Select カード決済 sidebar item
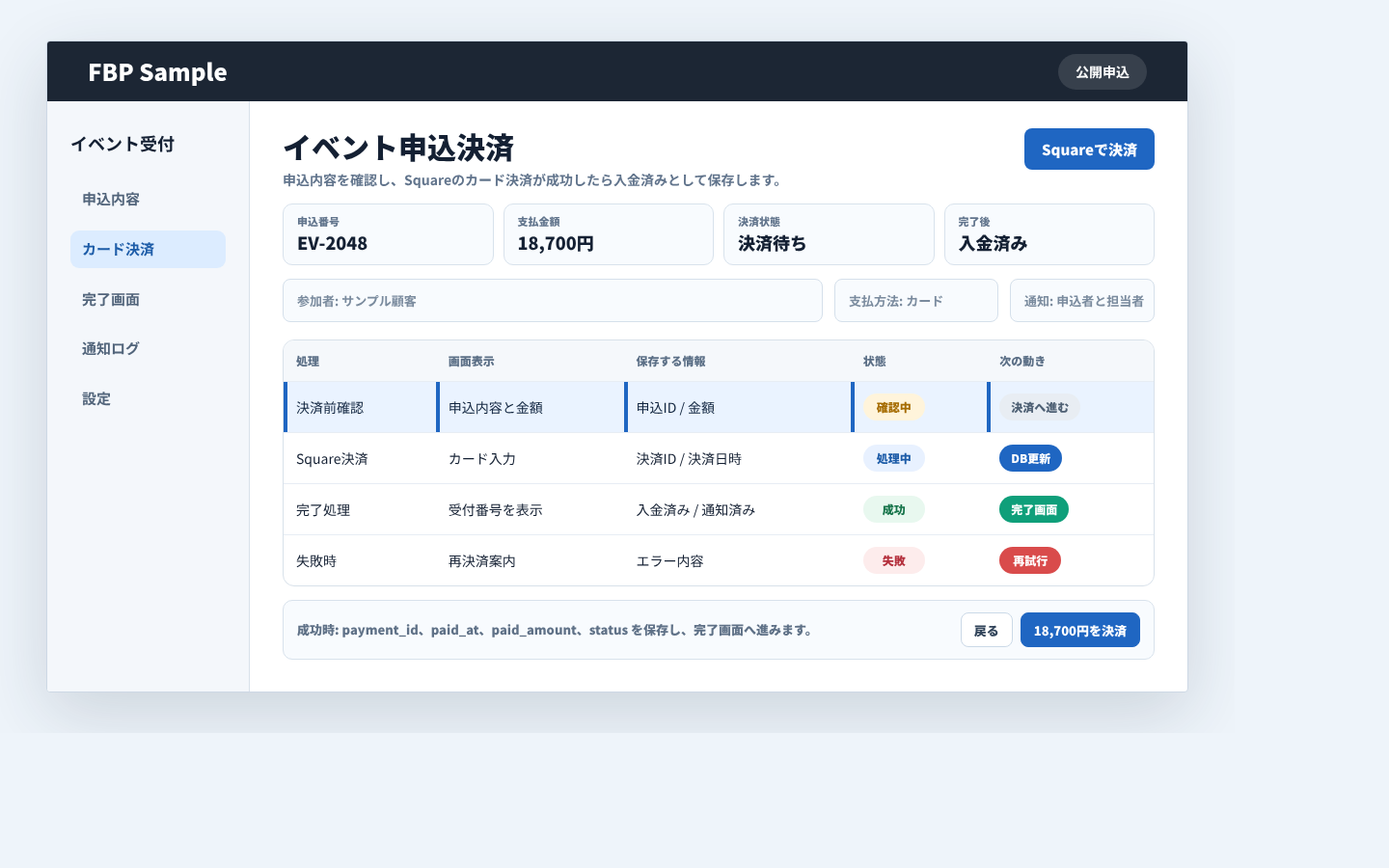This screenshot has height=868, width=1389. (148, 249)
